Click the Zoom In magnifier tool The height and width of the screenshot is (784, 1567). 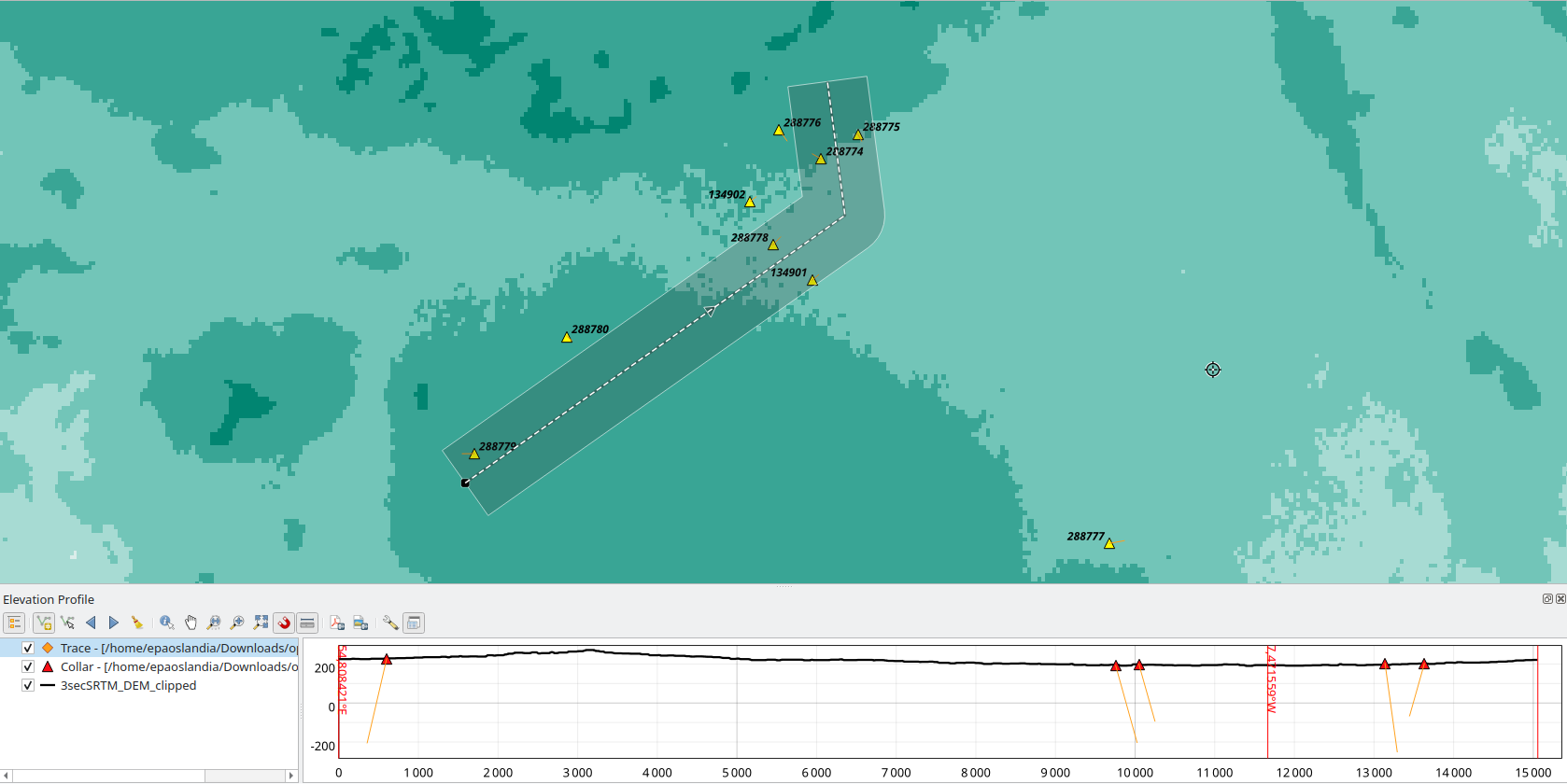click(237, 623)
